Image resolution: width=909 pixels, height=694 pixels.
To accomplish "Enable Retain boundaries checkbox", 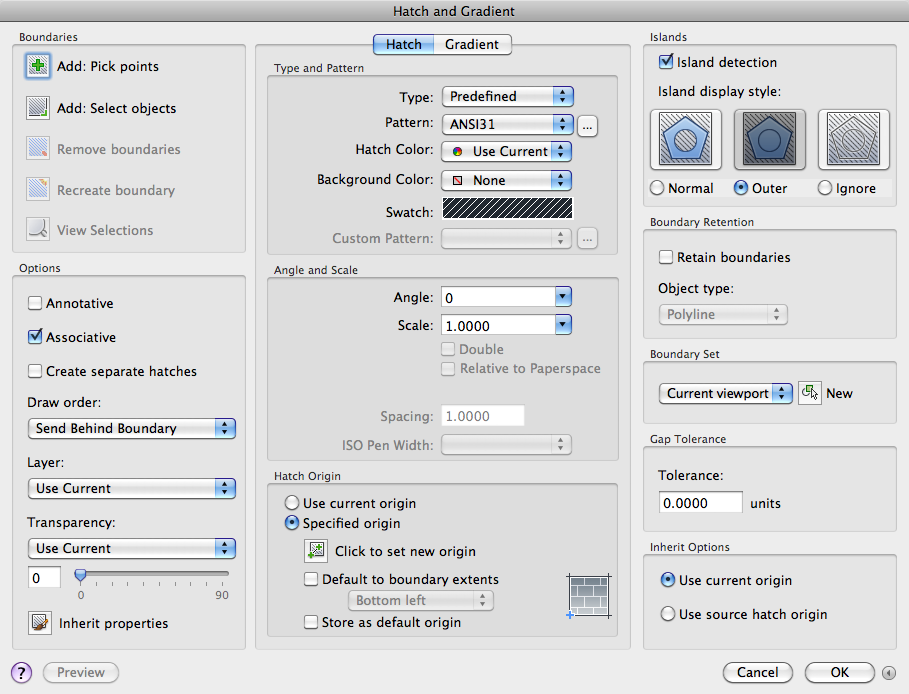I will click(x=666, y=257).
